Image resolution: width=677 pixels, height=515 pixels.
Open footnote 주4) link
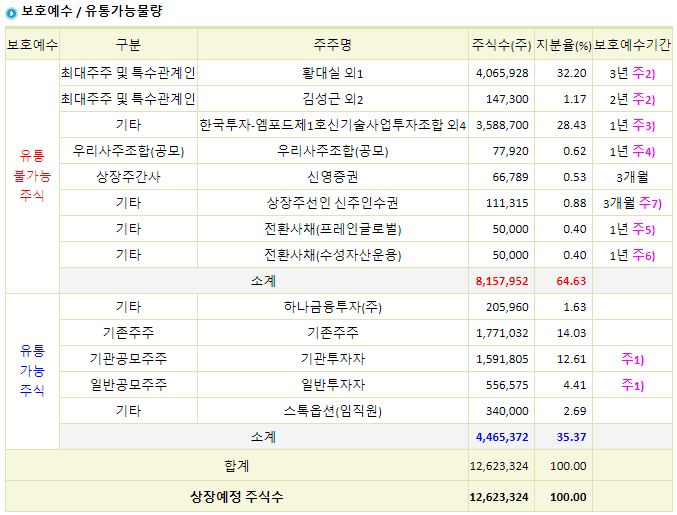[x=644, y=151]
